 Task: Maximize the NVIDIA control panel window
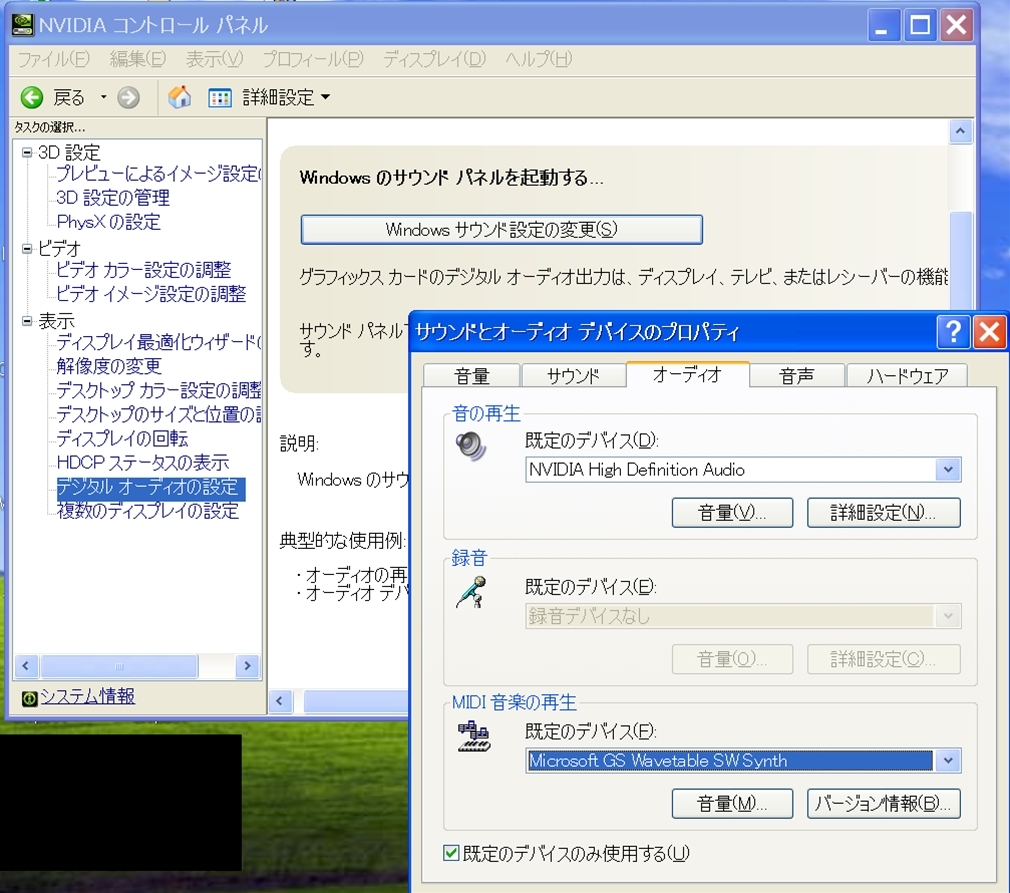coord(919,25)
